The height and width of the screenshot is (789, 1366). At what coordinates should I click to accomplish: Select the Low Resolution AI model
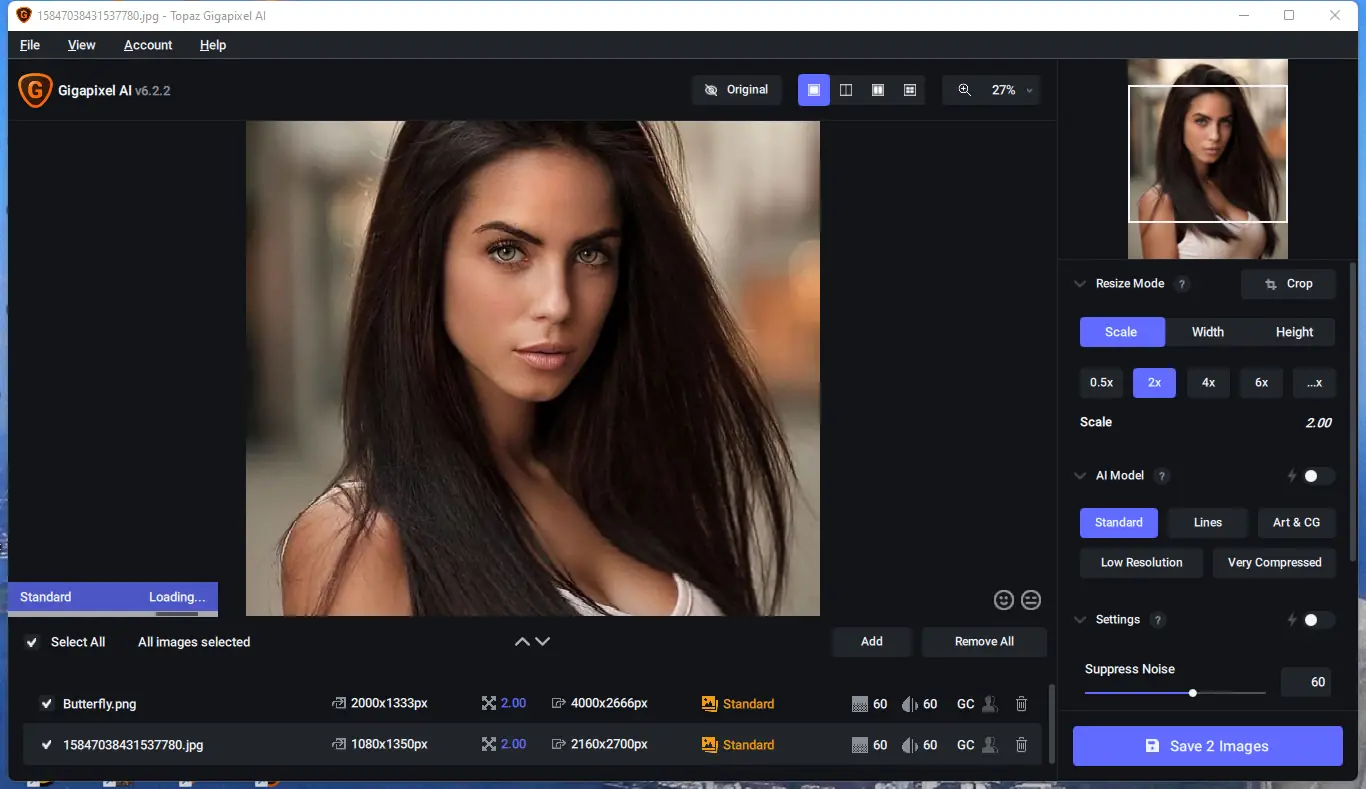tap(1142, 563)
